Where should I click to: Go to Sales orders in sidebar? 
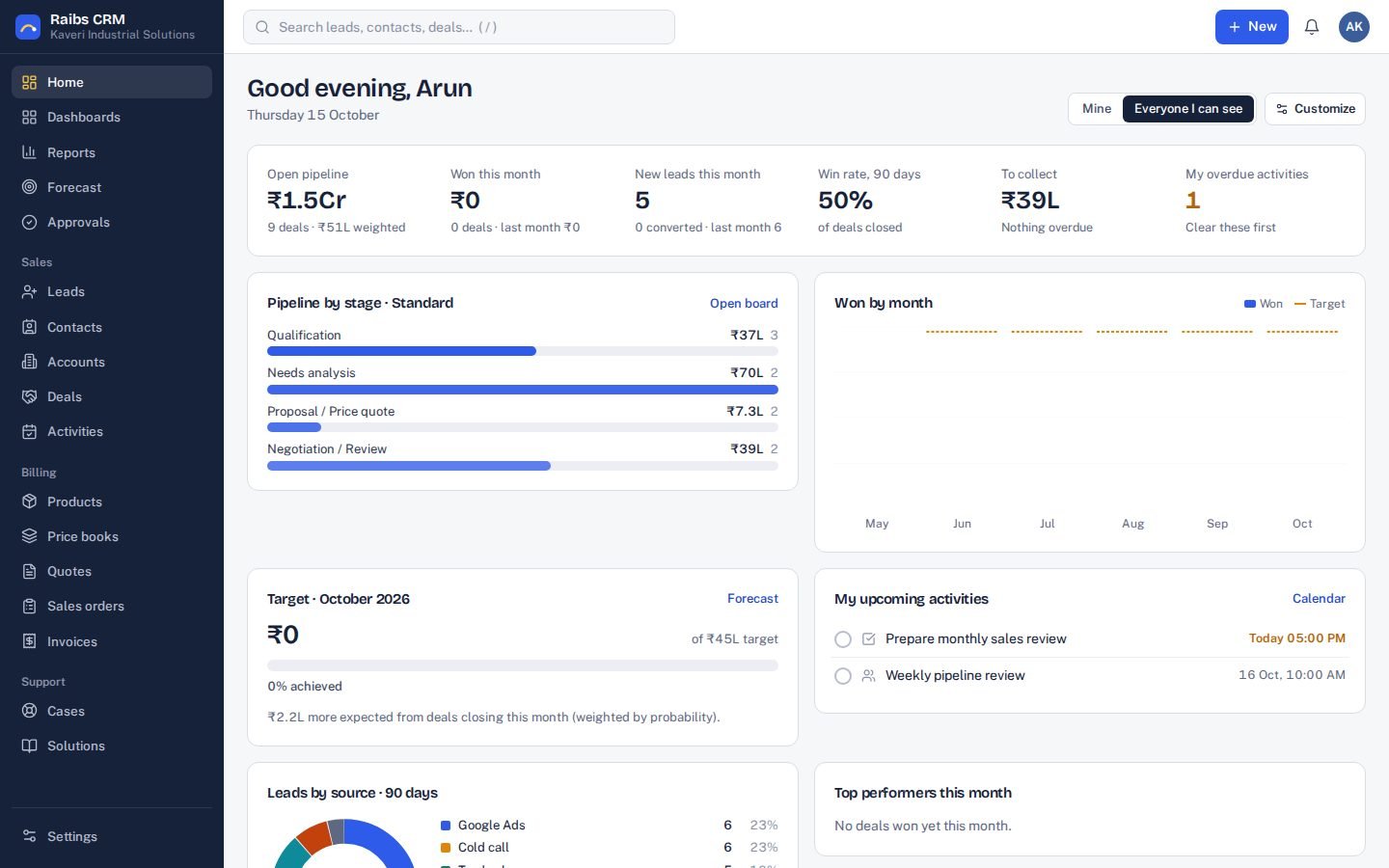coord(112,606)
